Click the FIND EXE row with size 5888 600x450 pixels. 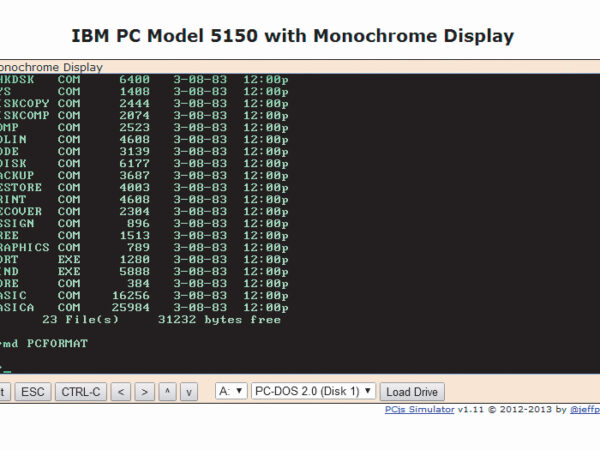pyautogui.click(x=140, y=271)
